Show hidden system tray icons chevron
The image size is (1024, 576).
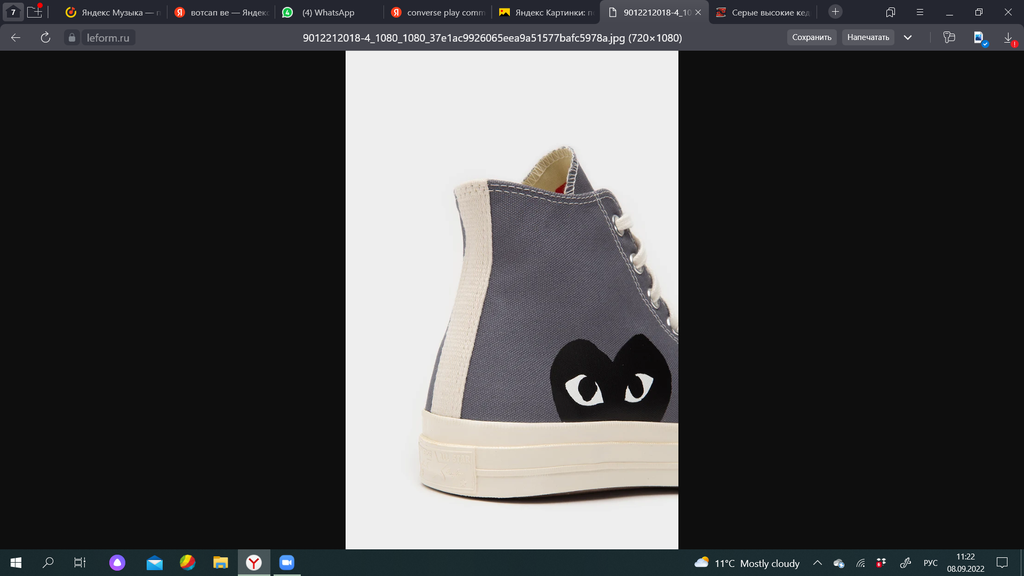(x=817, y=563)
